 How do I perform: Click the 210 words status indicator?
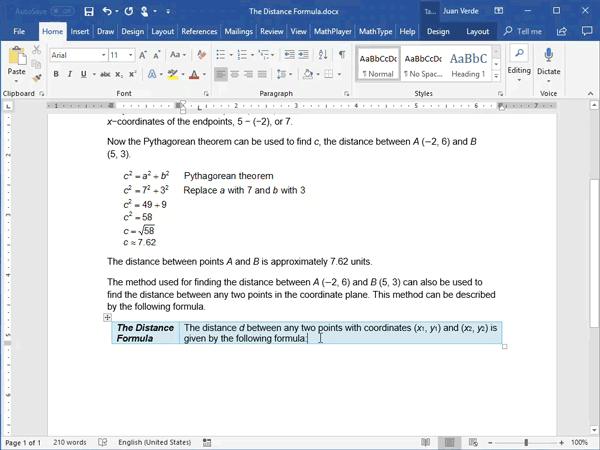pyautogui.click(x=70, y=442)
